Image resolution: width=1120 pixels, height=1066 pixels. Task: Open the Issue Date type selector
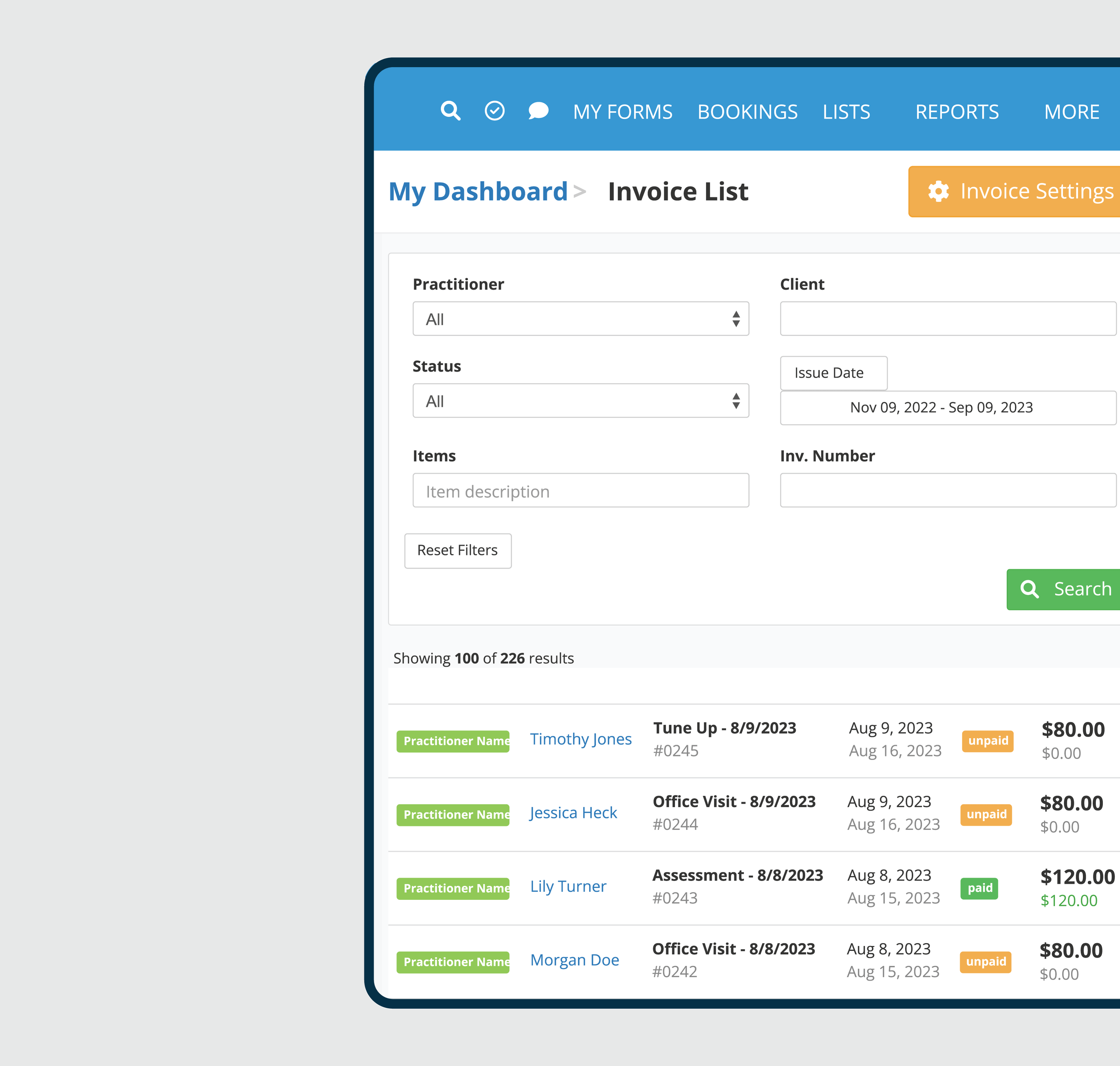[x=833, y=373]
